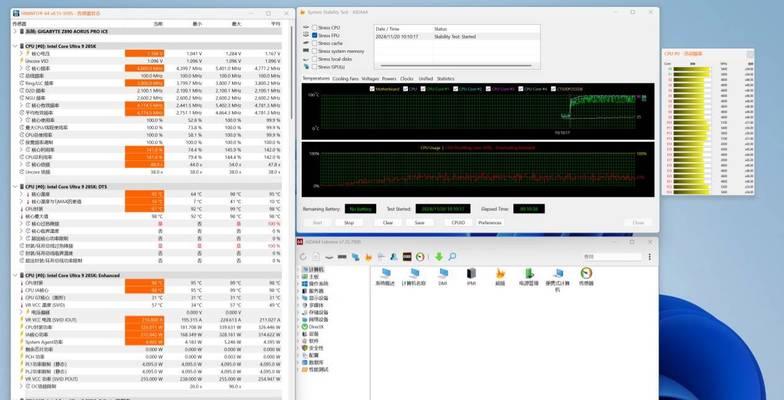Image resolution: width=784 pixels, height=400 pixels.
Task: Select 安全性 shield item in AIDA64 tree
Action: [313, 348]
